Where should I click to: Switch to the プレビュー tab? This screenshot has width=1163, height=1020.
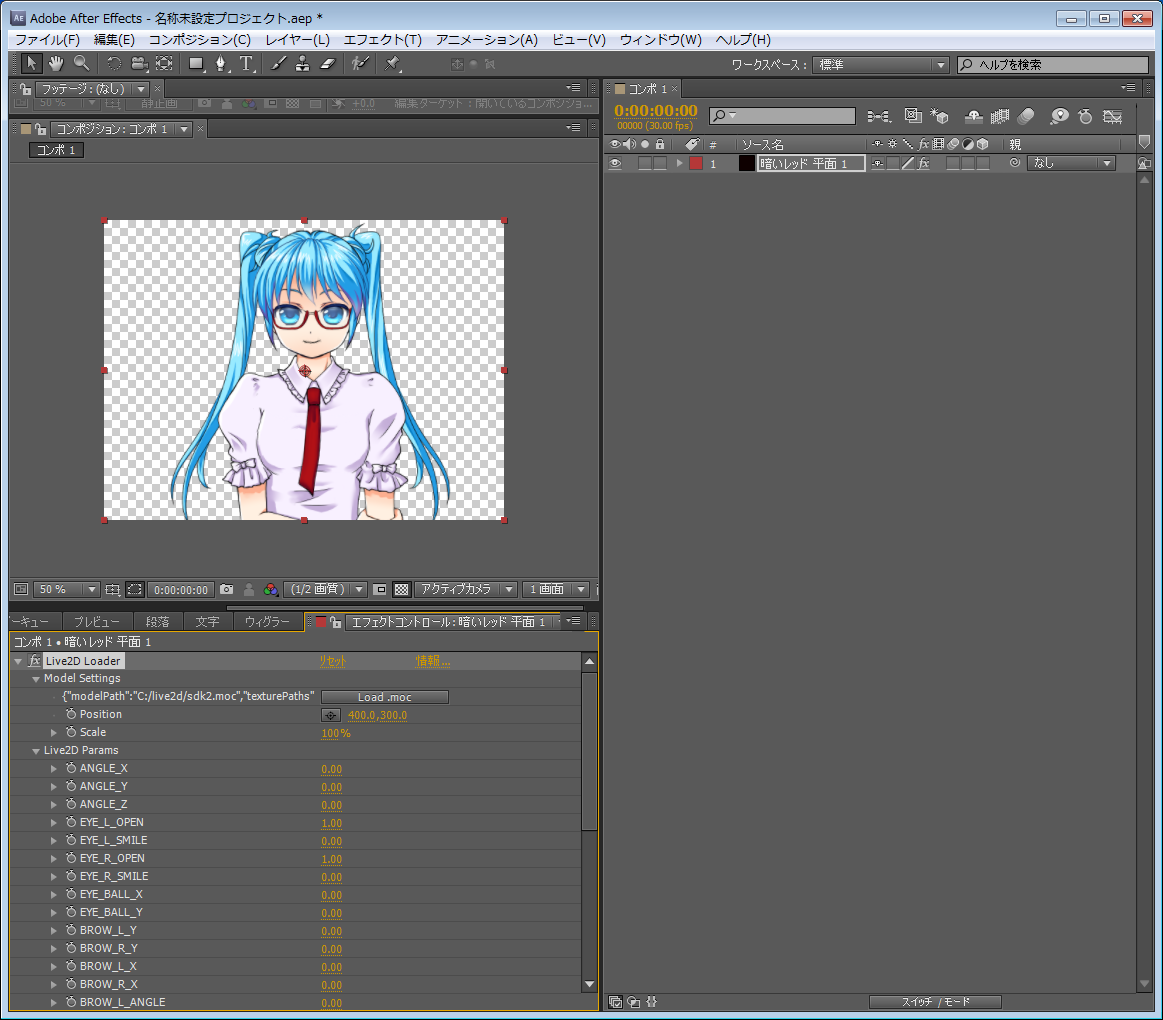[x=96, y=622]
